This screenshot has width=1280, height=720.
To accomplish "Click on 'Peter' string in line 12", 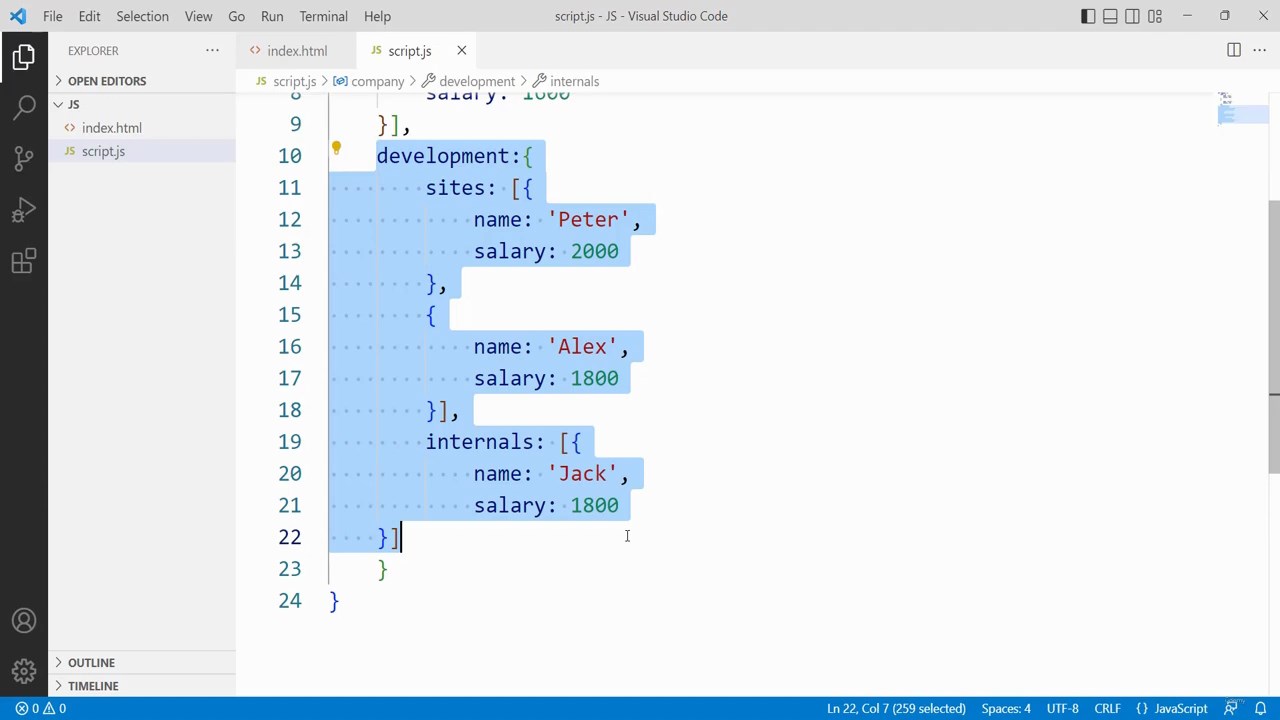I will pyautogui.click(x=588, y=220).
